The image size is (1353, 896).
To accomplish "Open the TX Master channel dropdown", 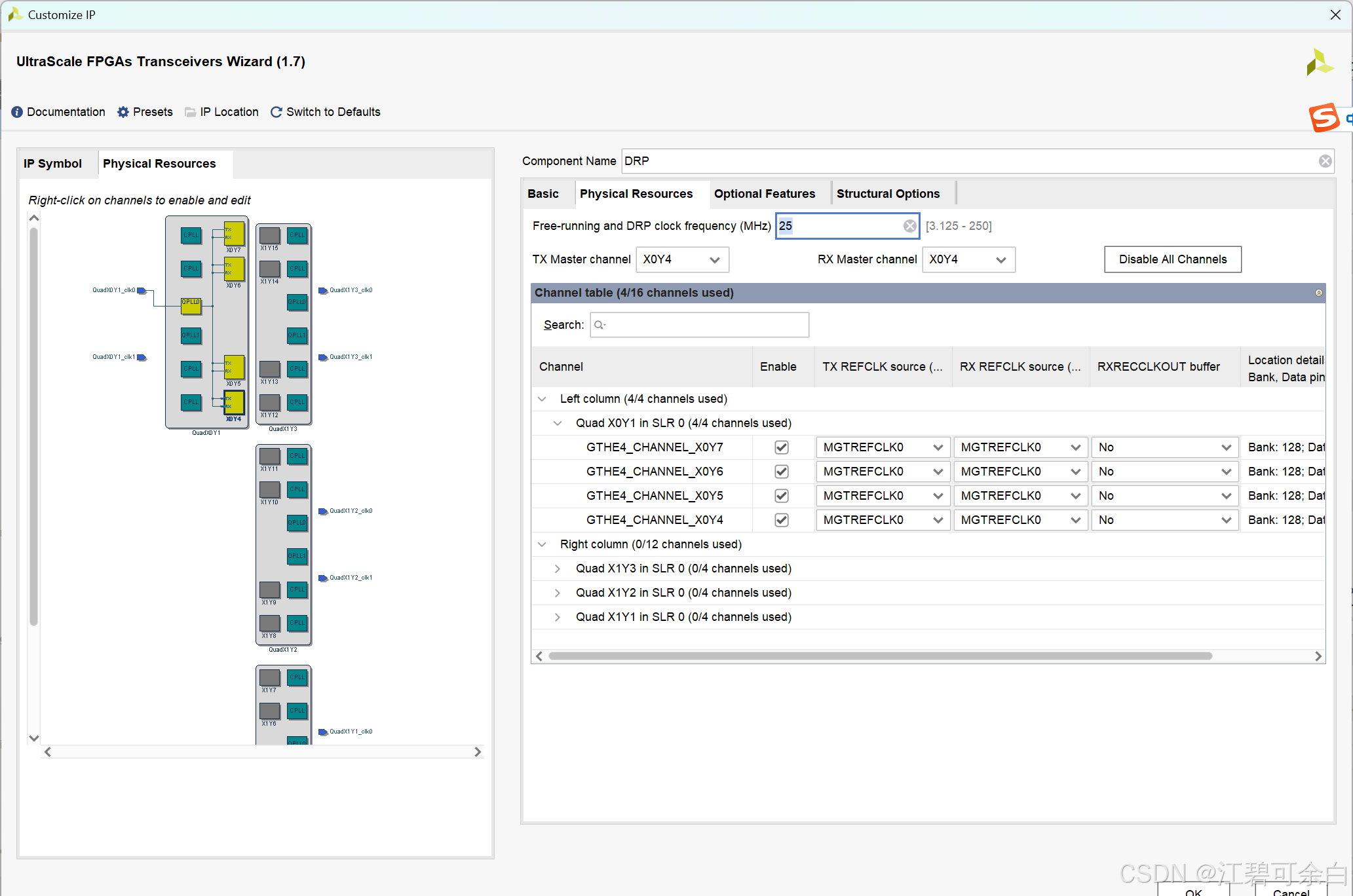I will point(681,259).
